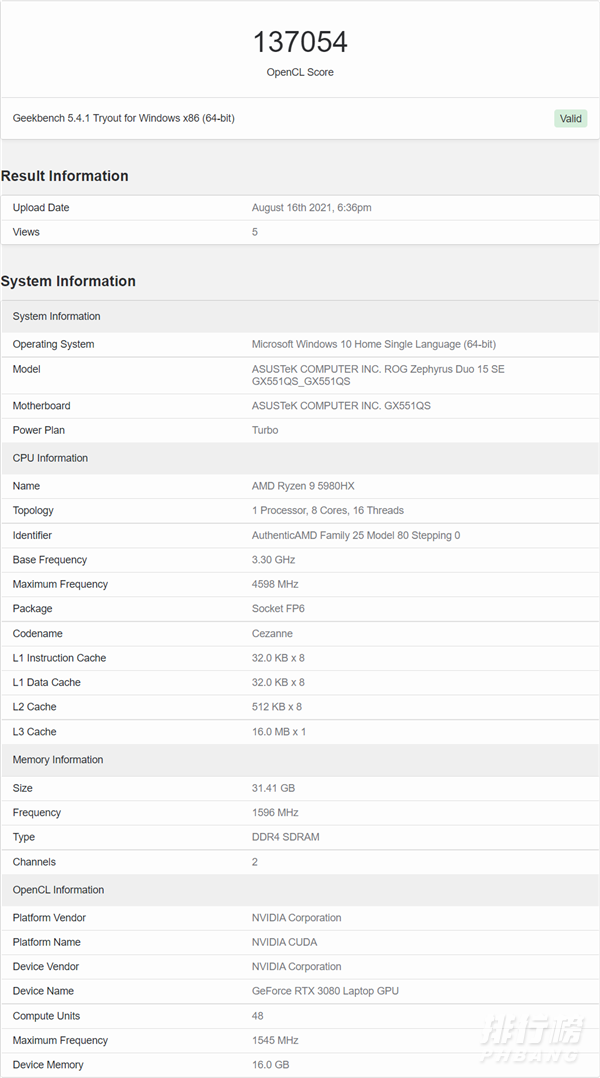Click the OpenCL Information section header

(300, 890)
